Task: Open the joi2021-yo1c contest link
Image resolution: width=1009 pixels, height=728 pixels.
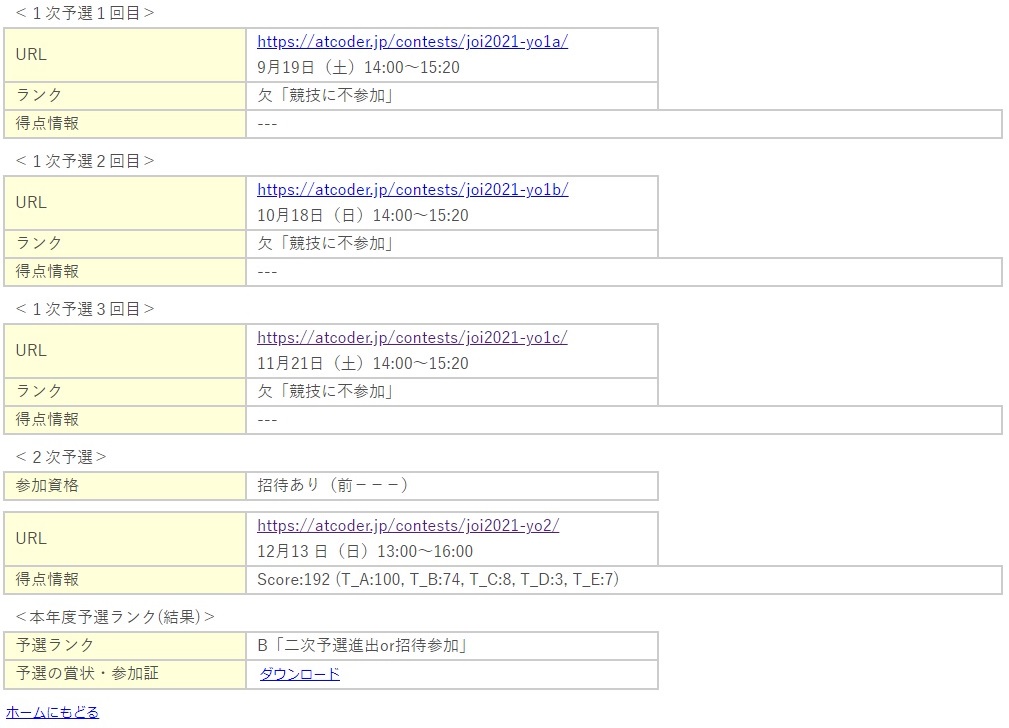Action: (x=412, y=338)
